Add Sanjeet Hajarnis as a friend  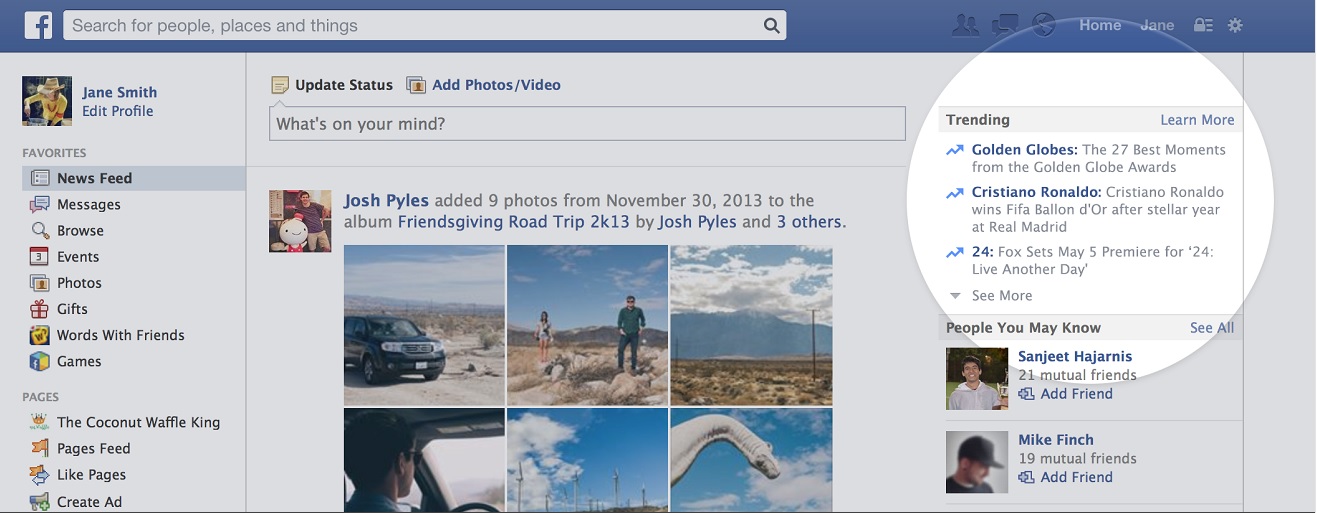(1076, 394)
